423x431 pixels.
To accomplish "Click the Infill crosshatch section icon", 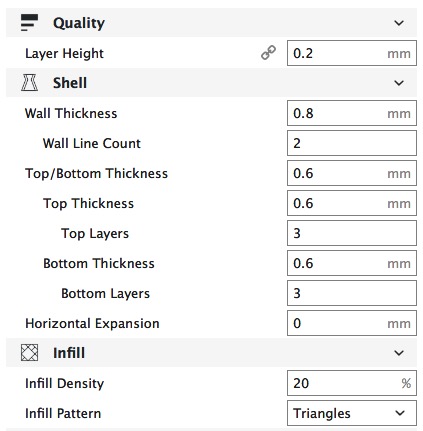I will 29,353.
